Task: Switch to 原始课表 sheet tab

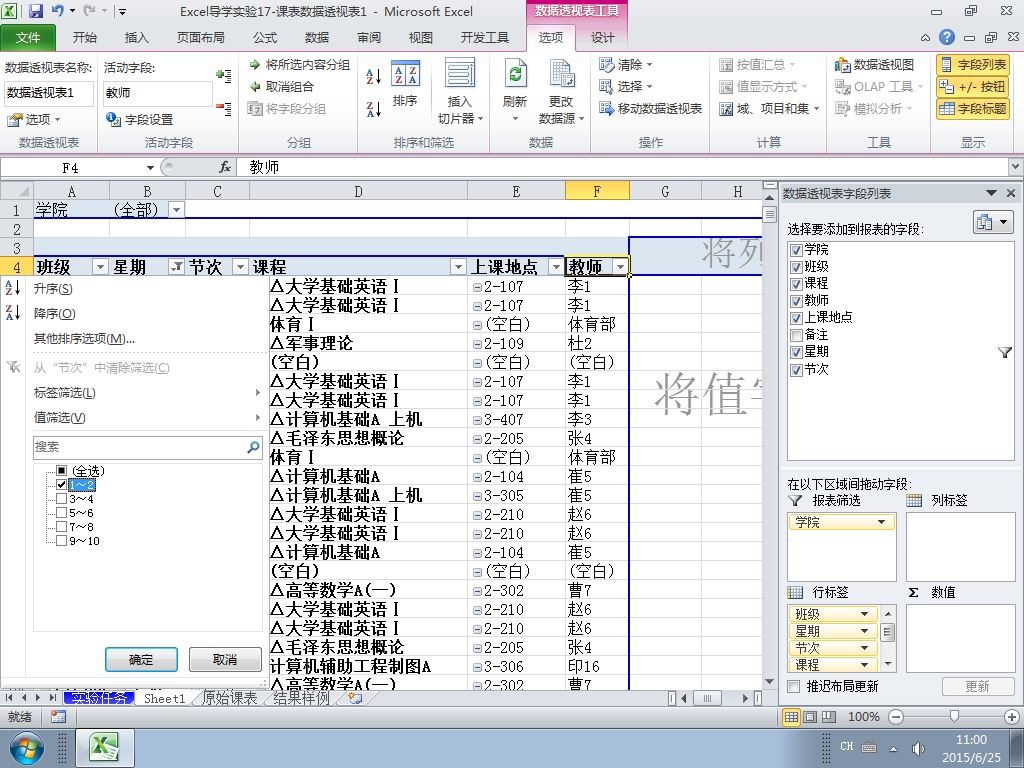Action: 229,698
